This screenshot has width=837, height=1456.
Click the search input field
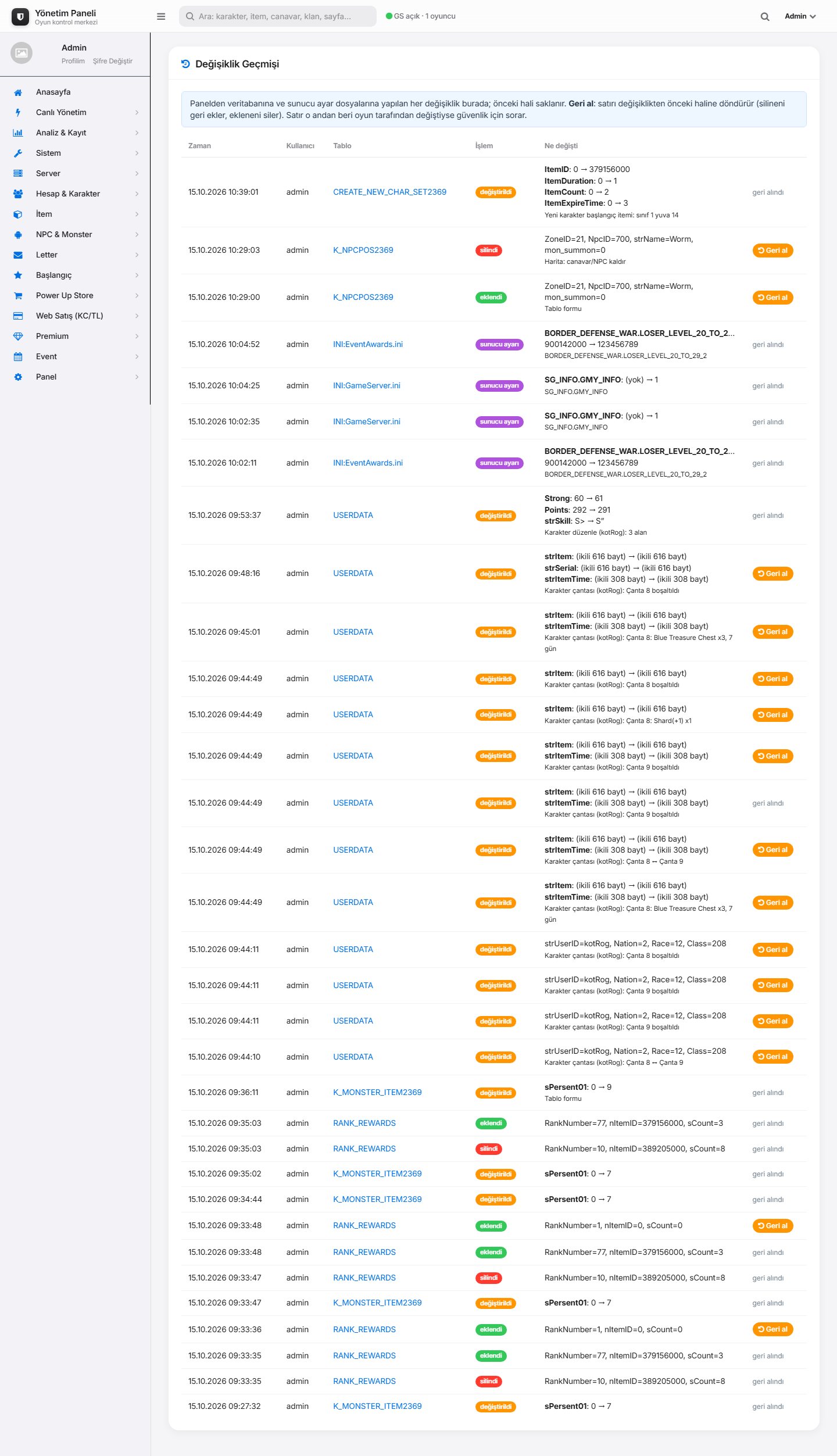coord(278,16)
